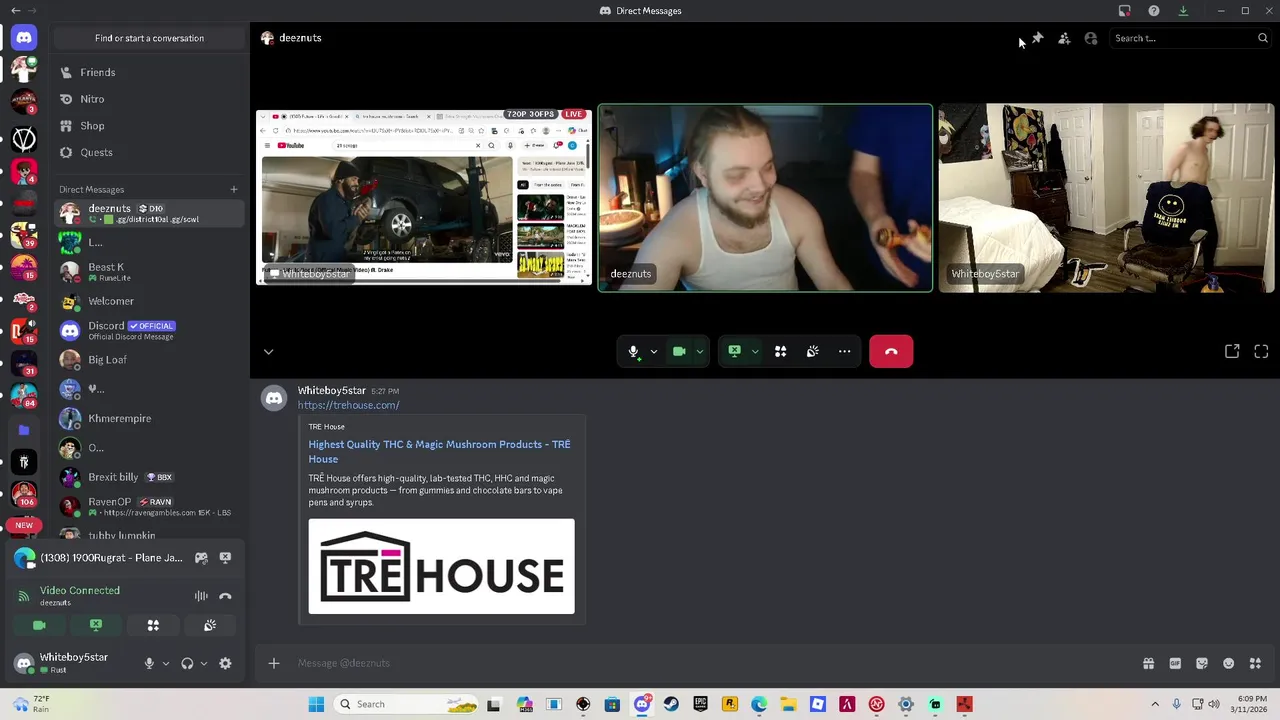
Task: Open more call options (three dots)
Action: point(845,351)
